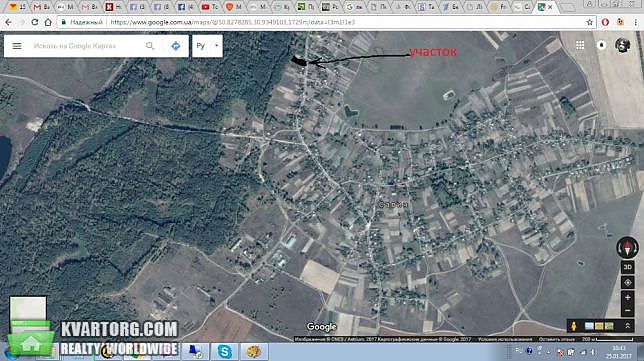
Task: Go back with browser back arrow
Action: tap(9, 22)
